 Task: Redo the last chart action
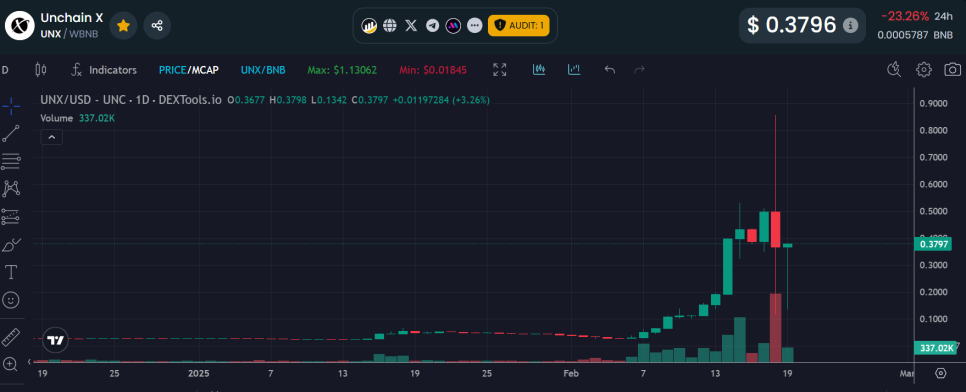pos(639,70)
